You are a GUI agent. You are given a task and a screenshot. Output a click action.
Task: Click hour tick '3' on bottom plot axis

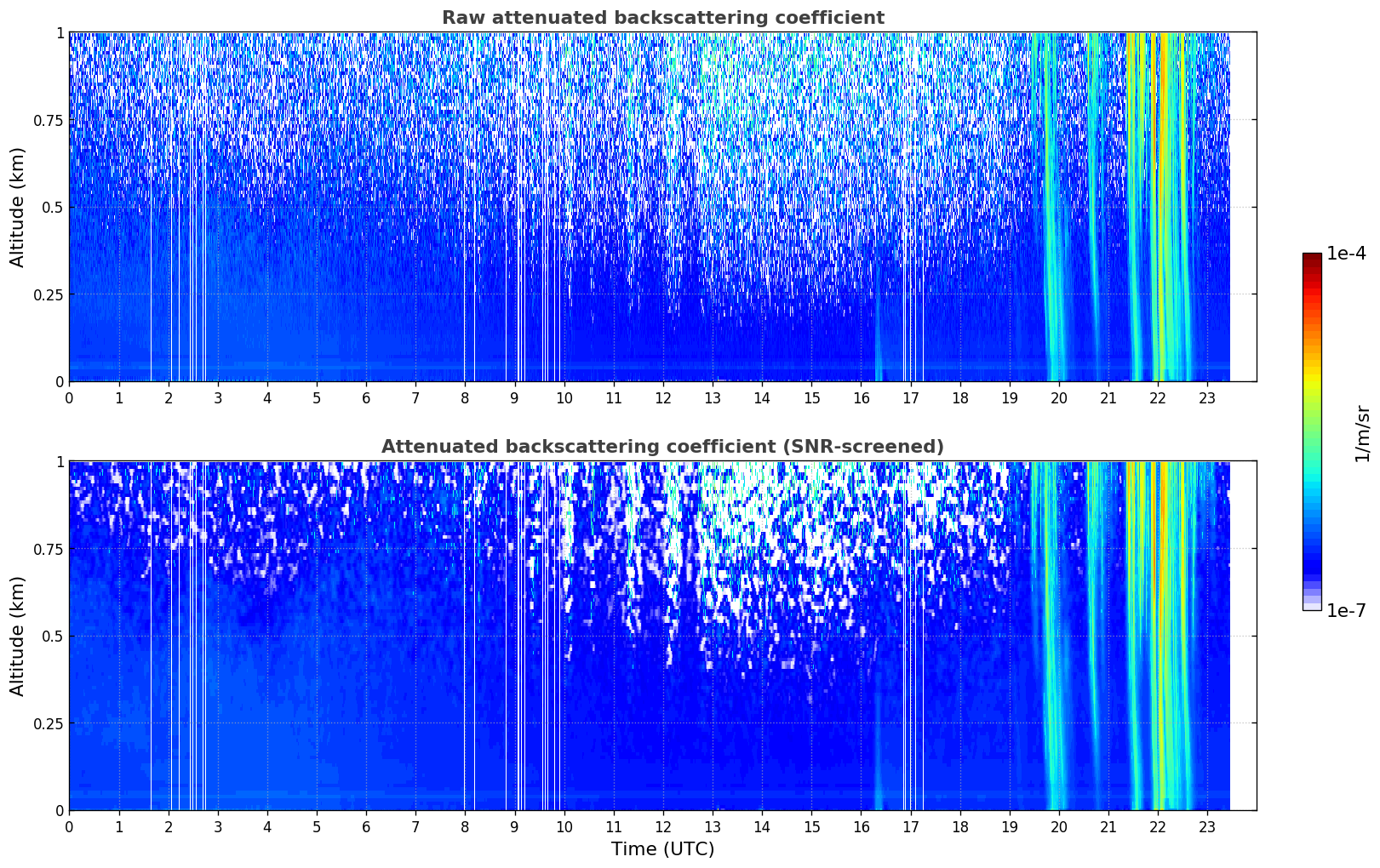[x=218, y=826]
